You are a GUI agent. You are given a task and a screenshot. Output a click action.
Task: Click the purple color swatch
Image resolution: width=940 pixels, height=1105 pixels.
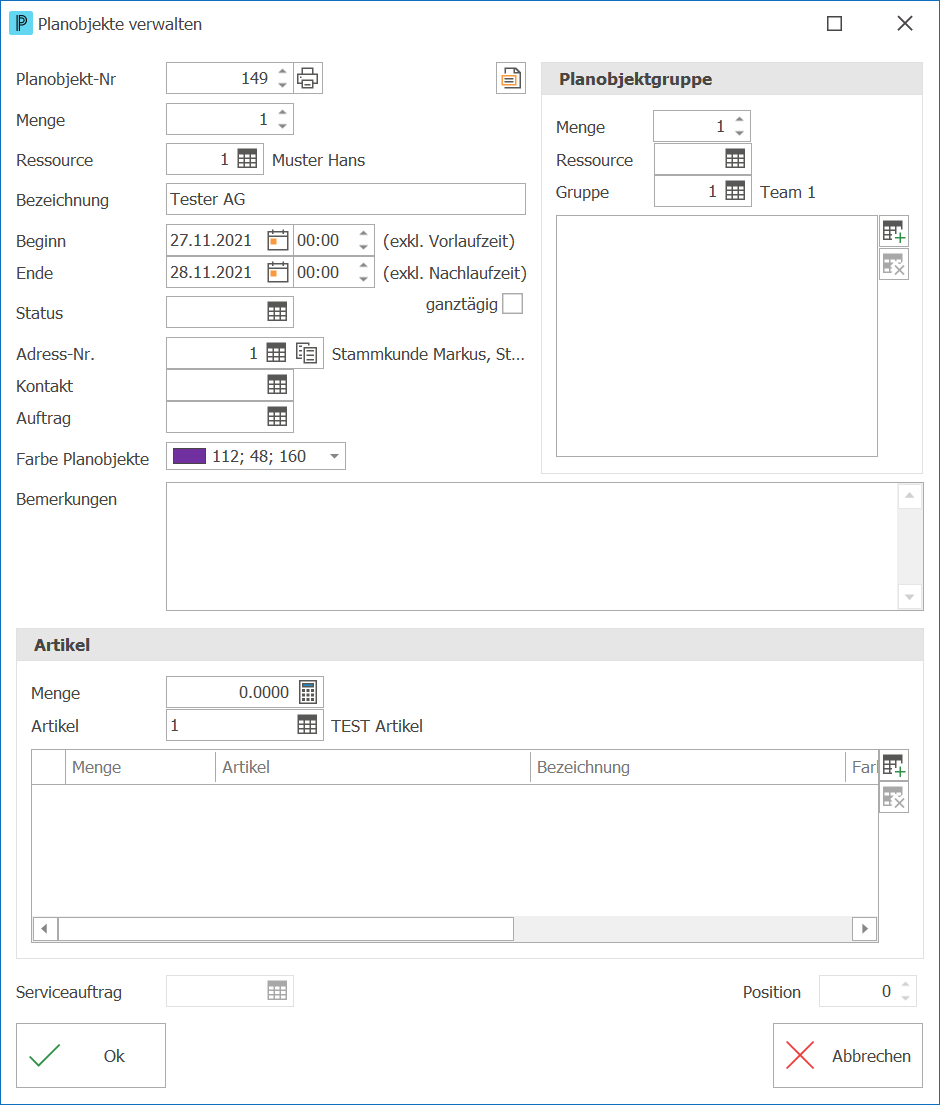coord(190,457)
